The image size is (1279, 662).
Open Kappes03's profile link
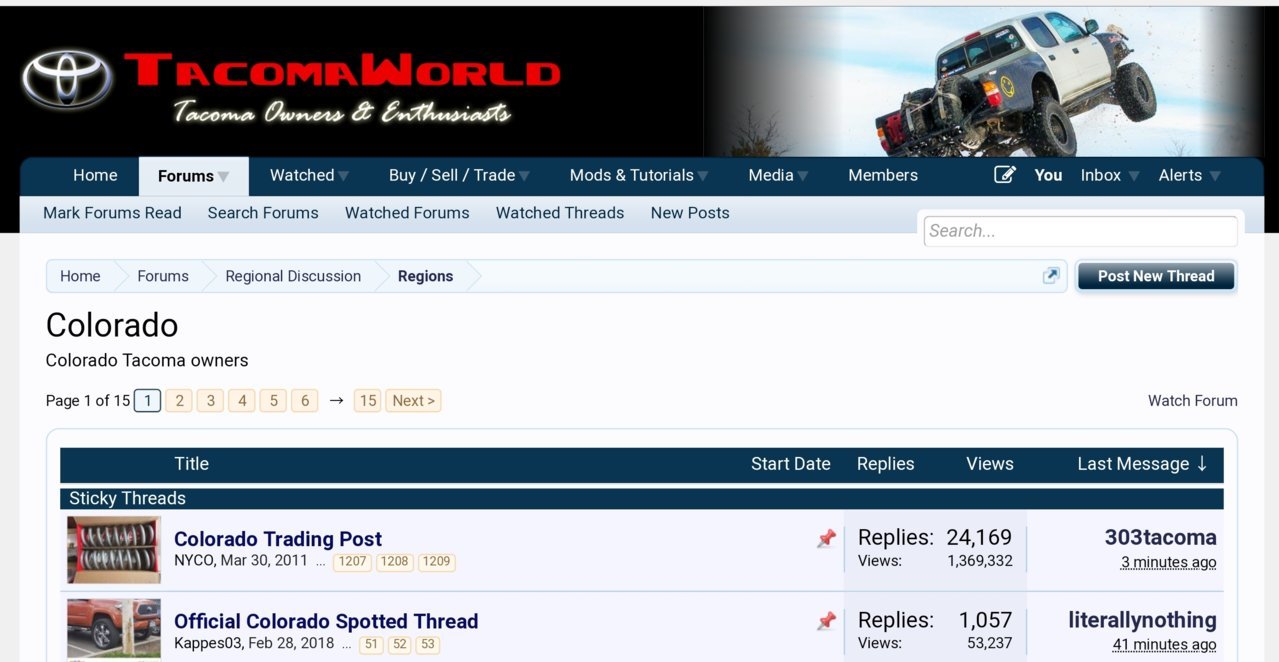pyautogui.click(x=208, y=643)
